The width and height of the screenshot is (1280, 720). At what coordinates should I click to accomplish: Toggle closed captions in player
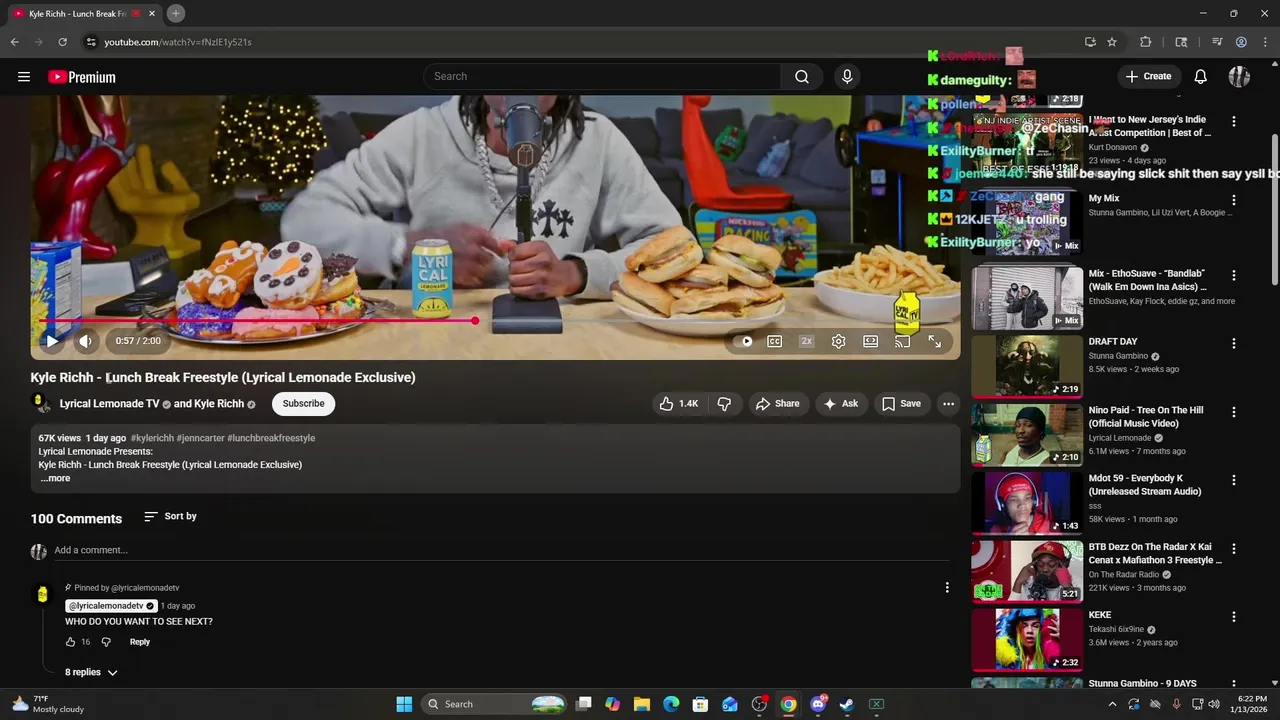pyautogui.click(x=774, y=341)
